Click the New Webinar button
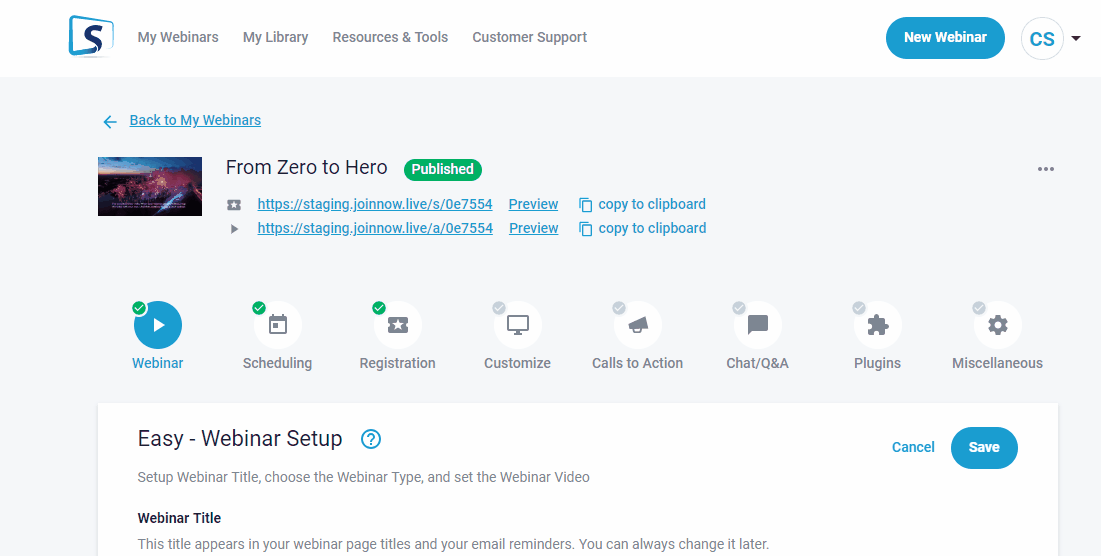 [x=945, y=38]
